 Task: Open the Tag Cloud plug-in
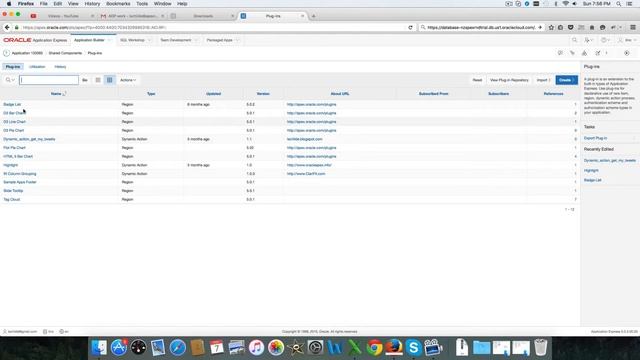[x=11, y=200]
